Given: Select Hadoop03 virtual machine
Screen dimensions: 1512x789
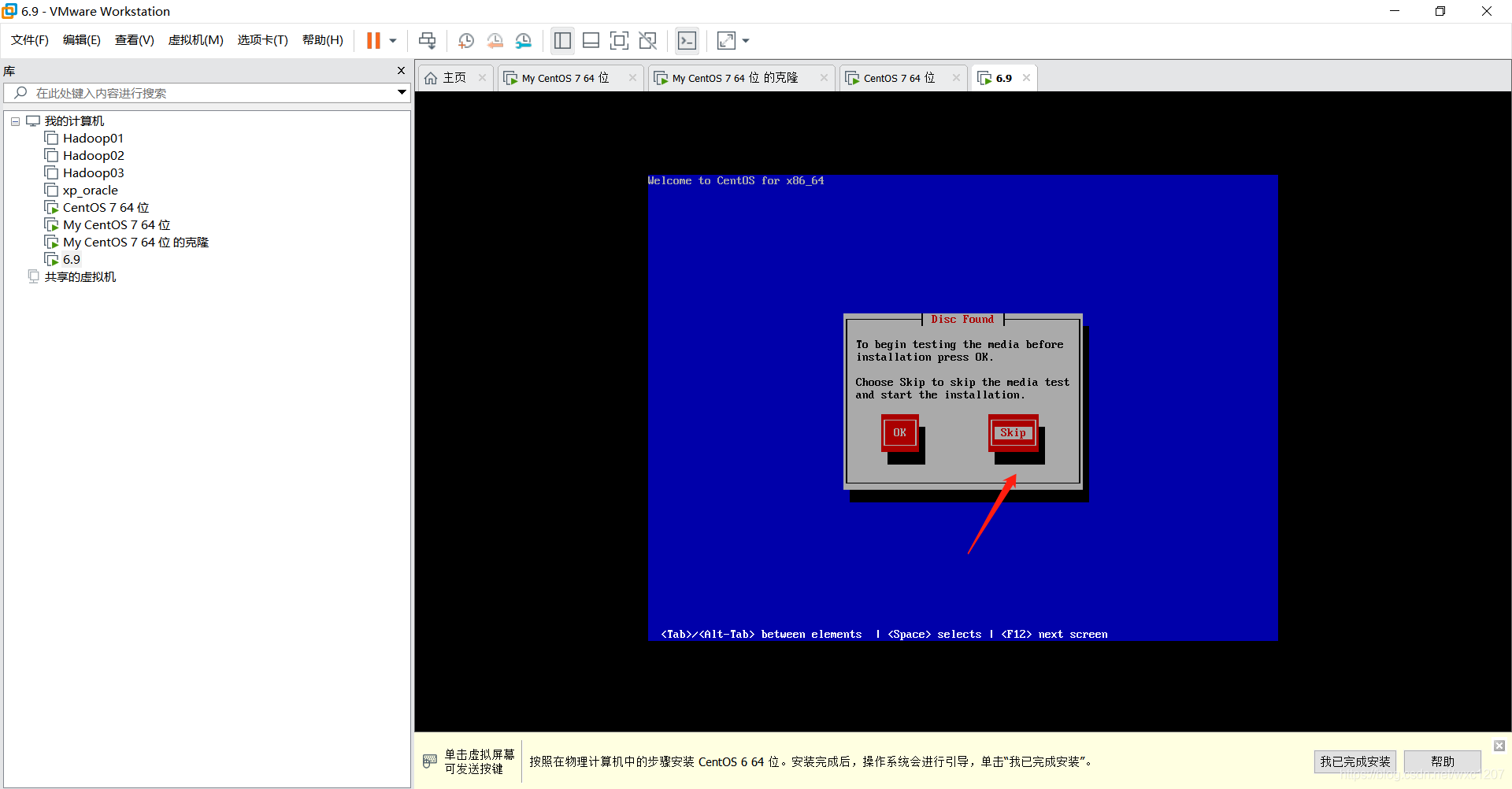Looking at the screenshot, I should point(94,173).
